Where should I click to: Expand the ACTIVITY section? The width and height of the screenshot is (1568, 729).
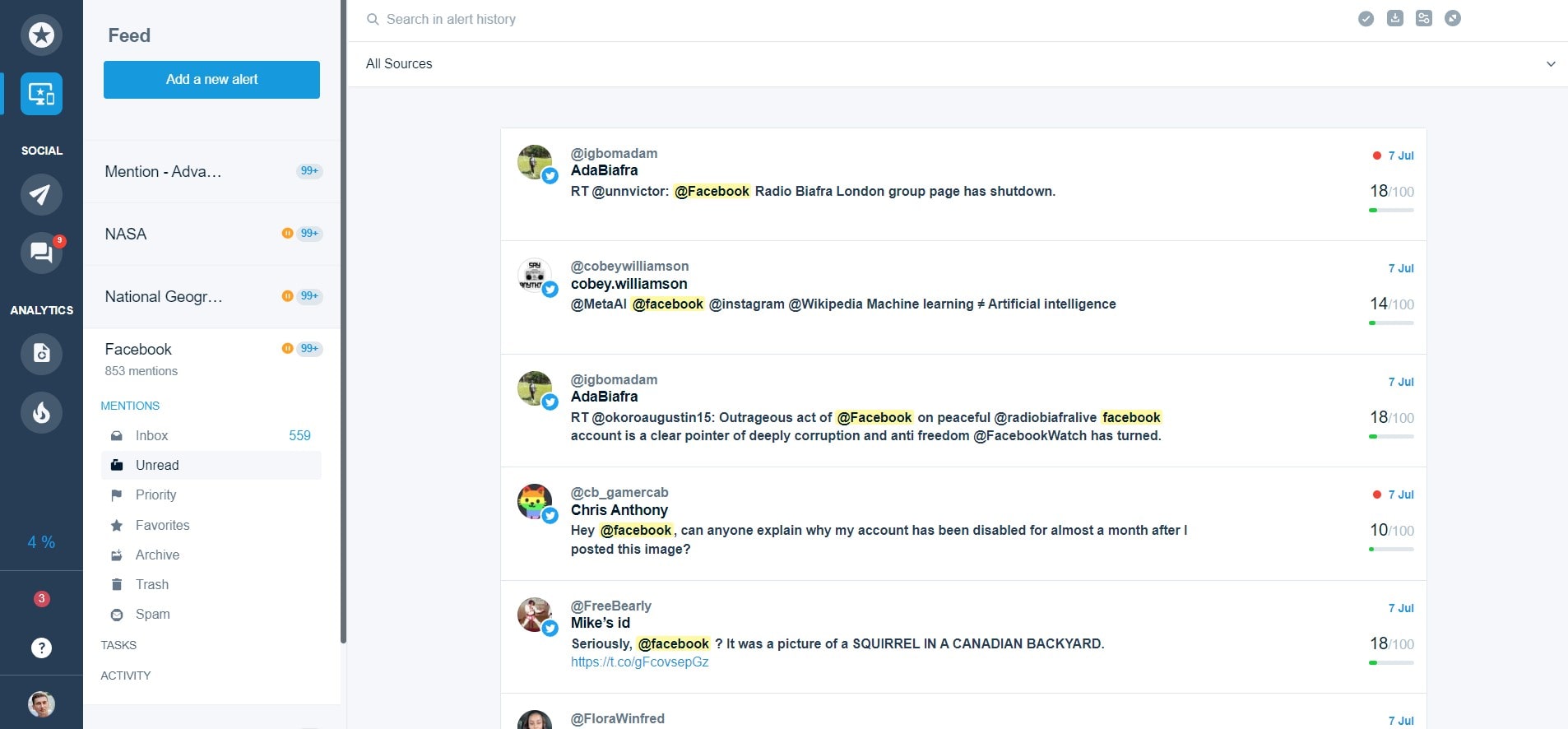point(126,676)
